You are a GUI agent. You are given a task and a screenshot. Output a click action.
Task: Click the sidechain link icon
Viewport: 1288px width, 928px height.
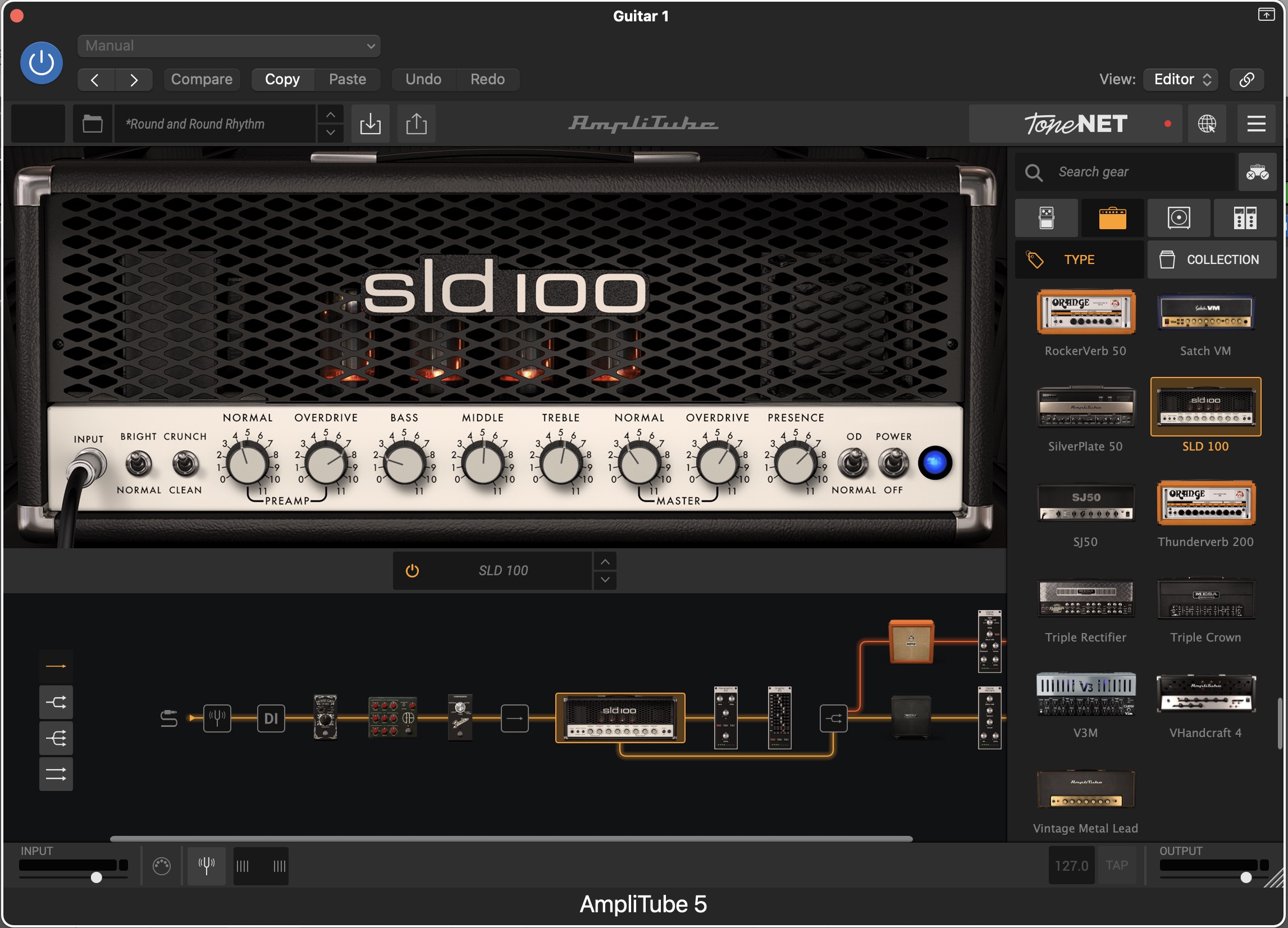point(1246,80)
